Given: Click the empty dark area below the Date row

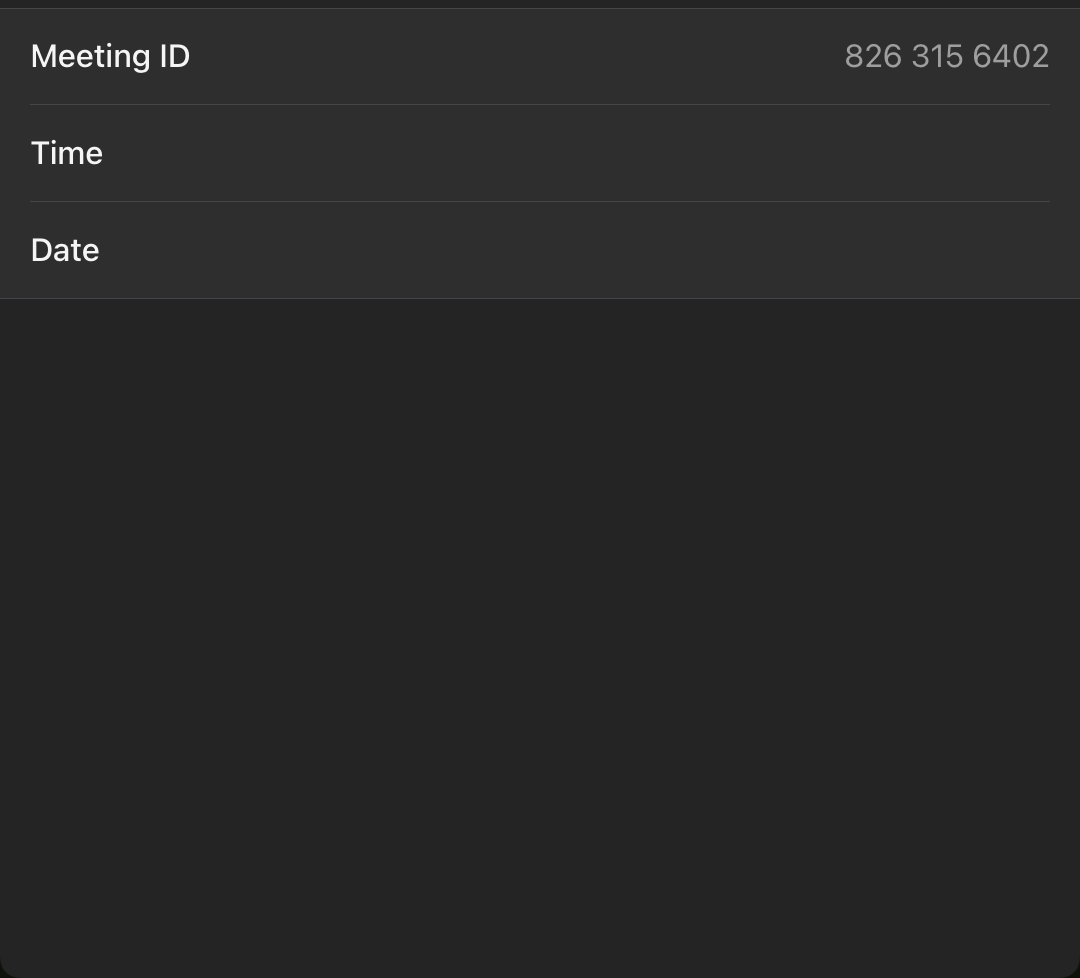Looking at the screenshot, I should click(x=540, y=638).
